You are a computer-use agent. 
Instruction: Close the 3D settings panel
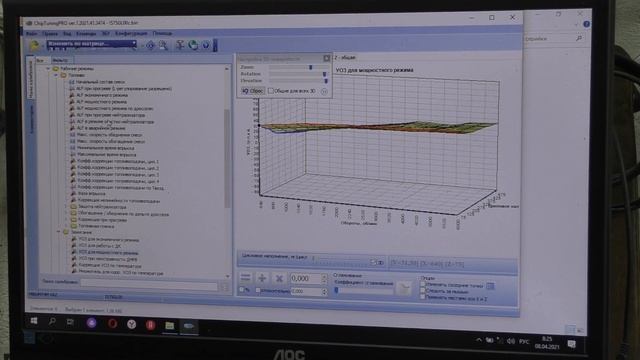coord(327,58)
